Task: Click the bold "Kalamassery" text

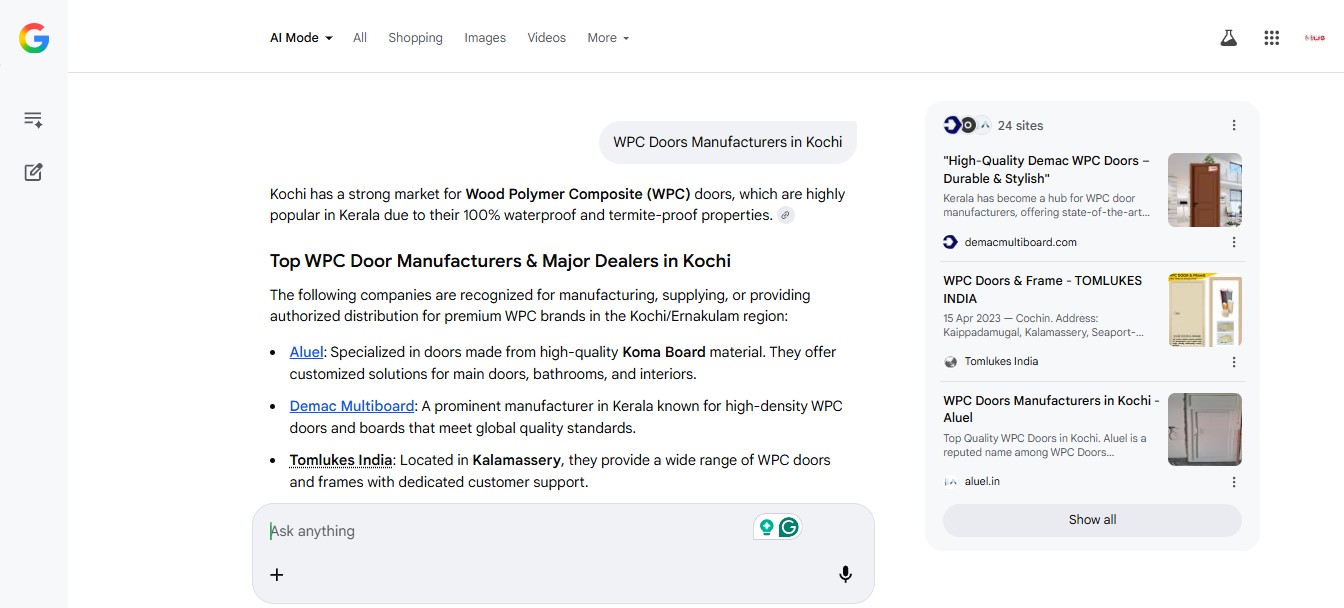Action: pyautogui.click(x=516, y=460)
